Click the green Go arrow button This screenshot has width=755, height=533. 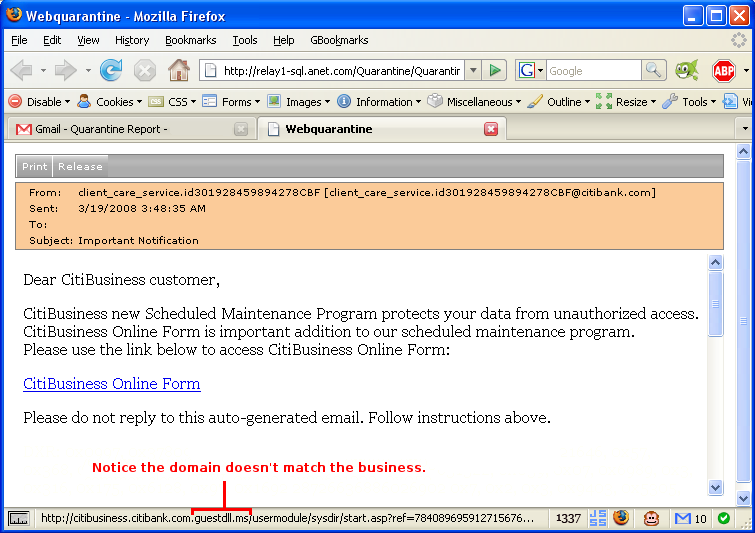[x=495, y=71]
